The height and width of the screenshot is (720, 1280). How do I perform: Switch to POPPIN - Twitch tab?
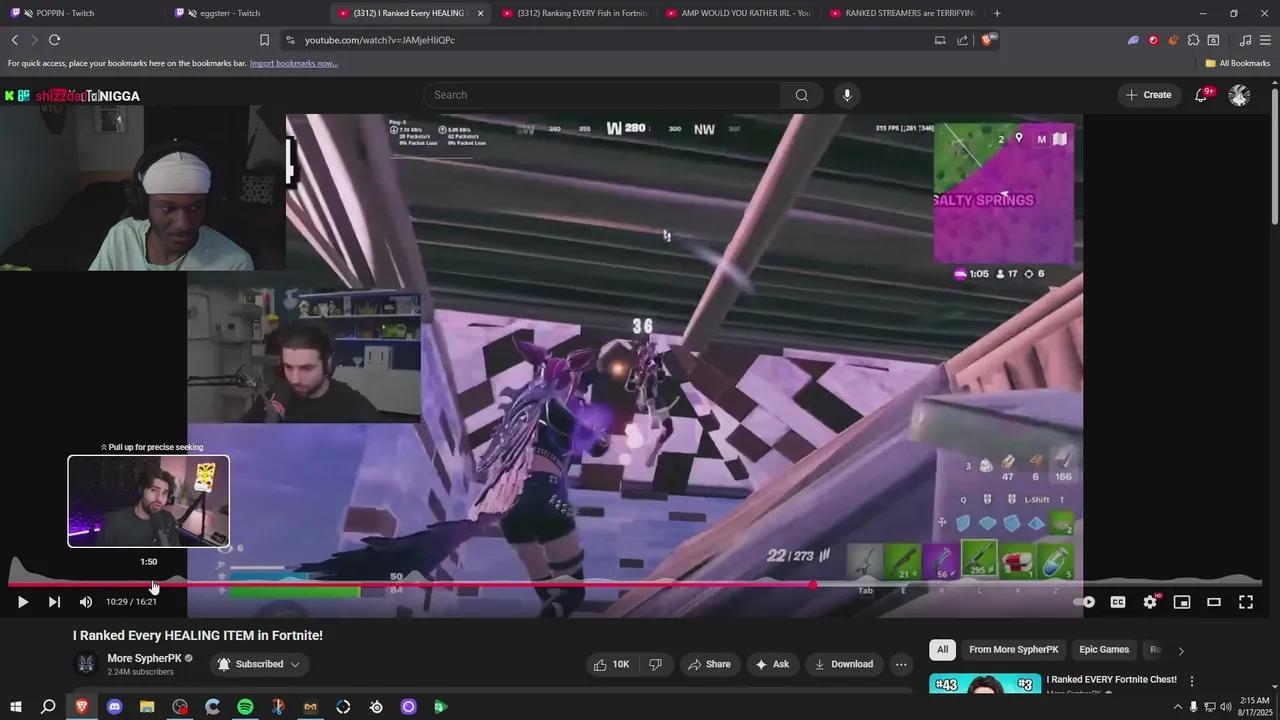(82, 13)
